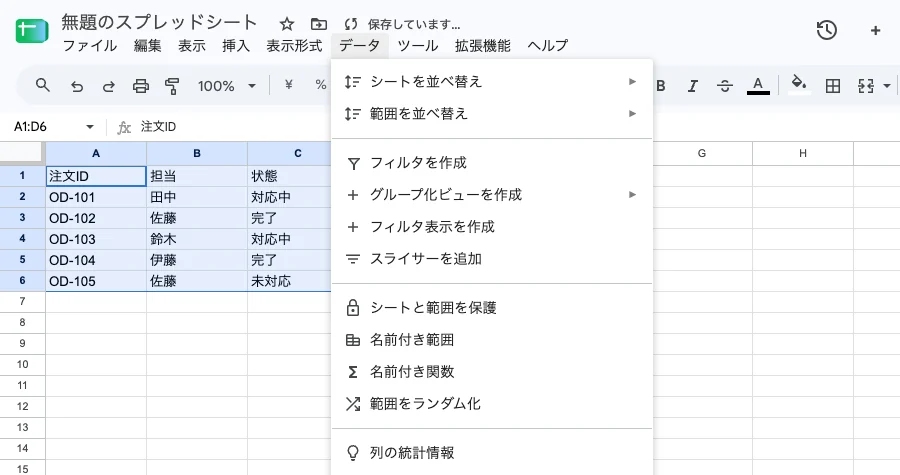Select row 7 header

click(x=22, y=302)
